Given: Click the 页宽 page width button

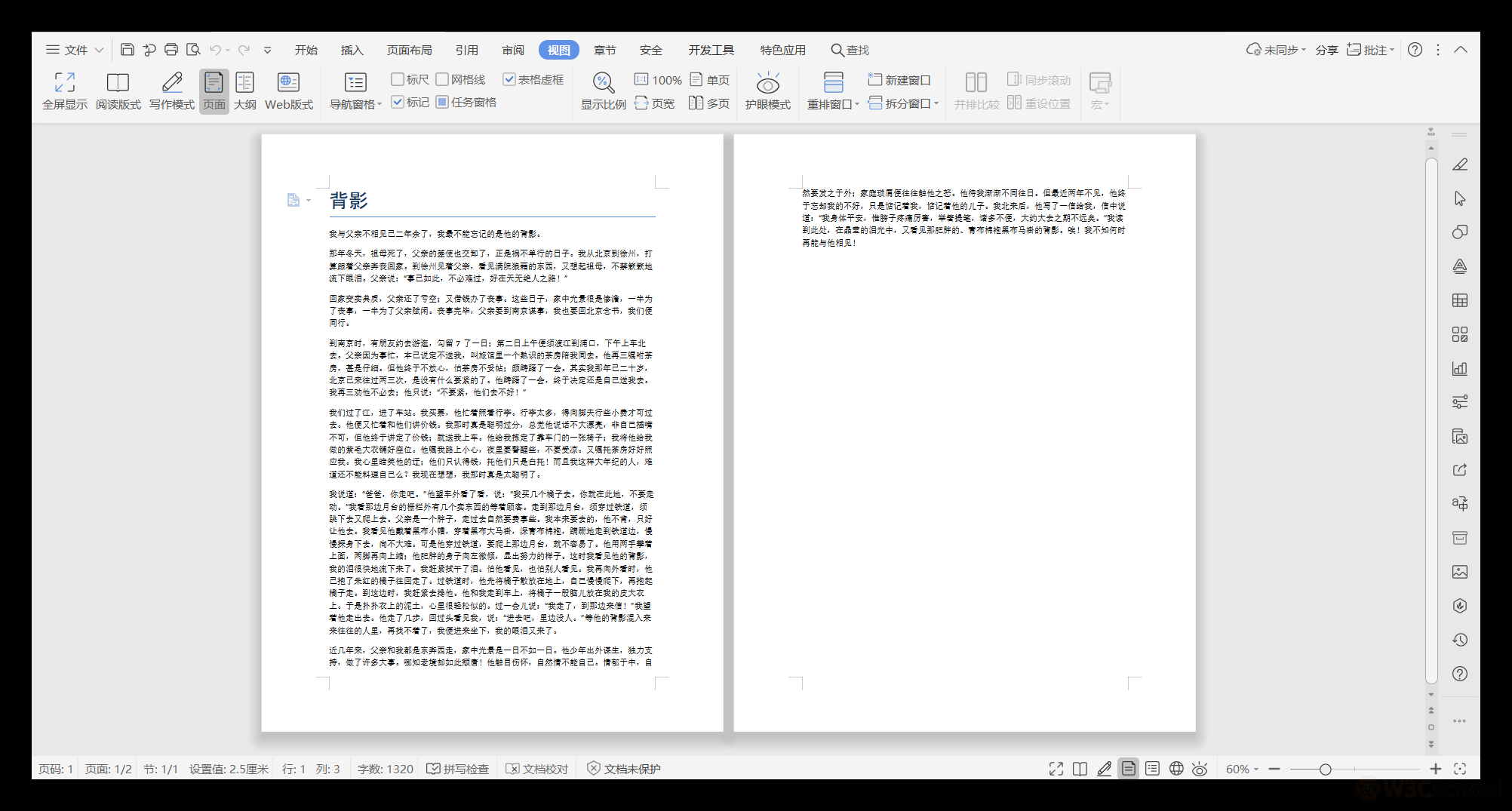Looking at the screenshot, I should pyautogui.click(x=655, y=103).
